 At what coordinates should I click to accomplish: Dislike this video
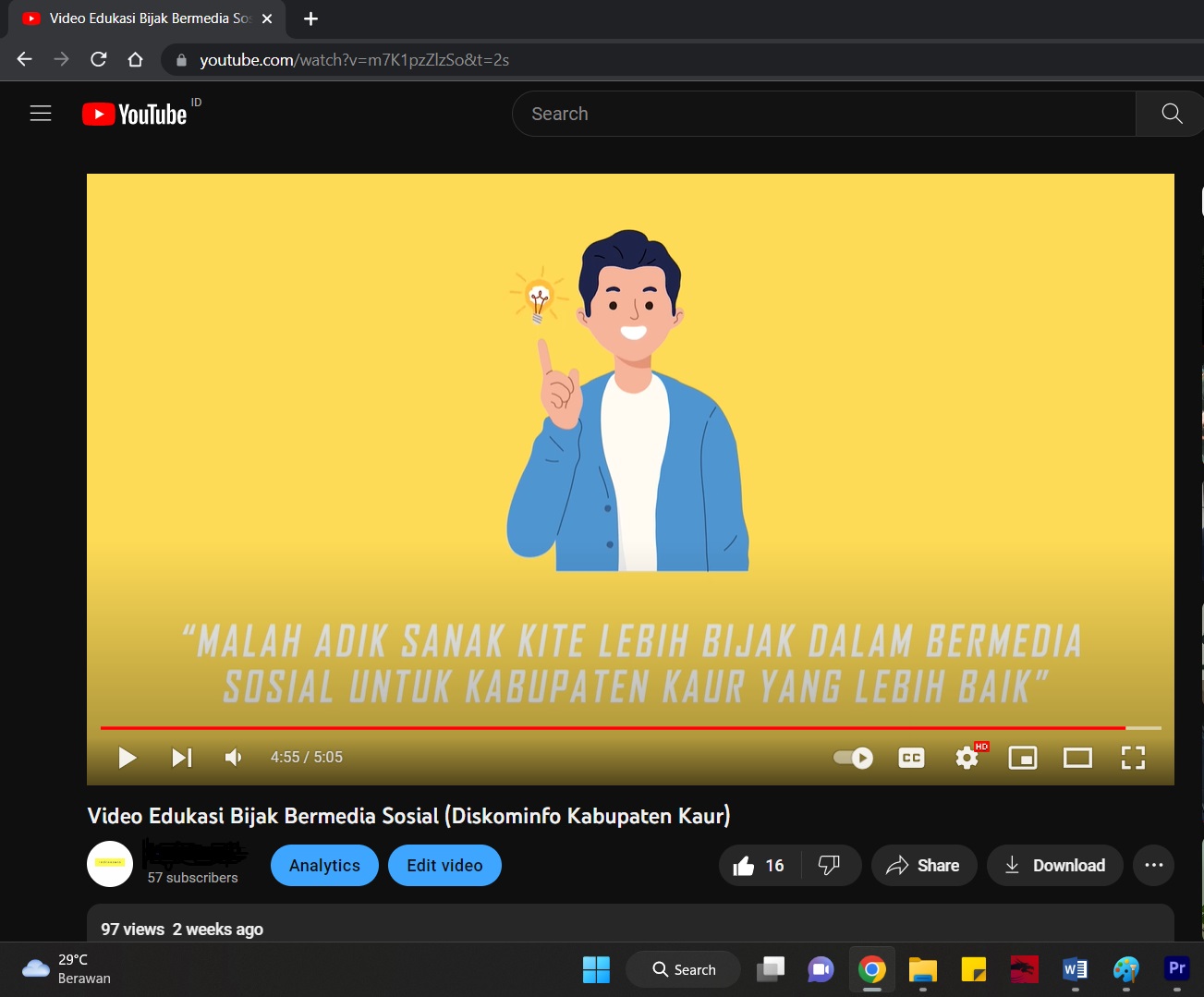[x=830, y=866]
